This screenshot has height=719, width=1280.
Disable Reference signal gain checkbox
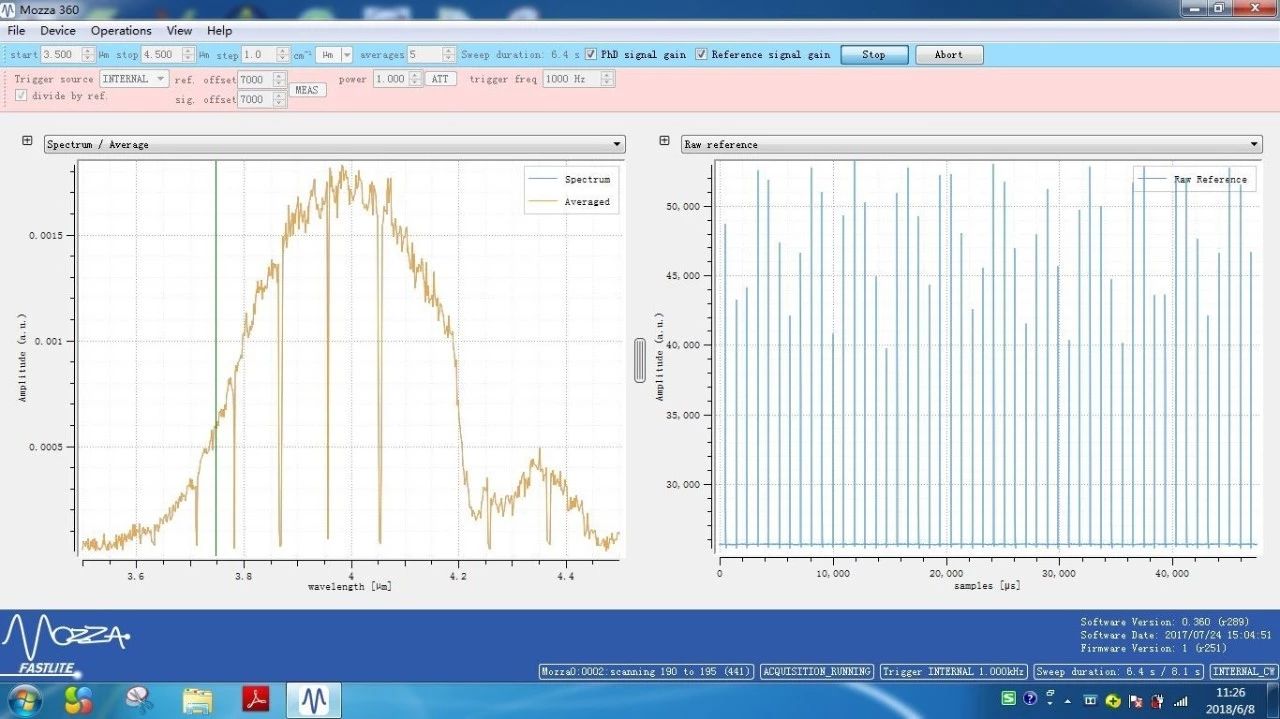[x=702, y=54]
